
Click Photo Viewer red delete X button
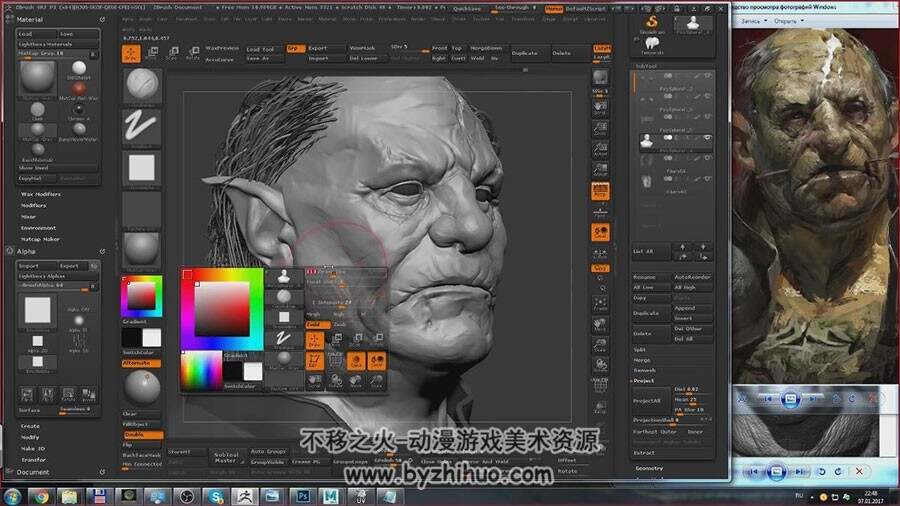pos(859,472)
